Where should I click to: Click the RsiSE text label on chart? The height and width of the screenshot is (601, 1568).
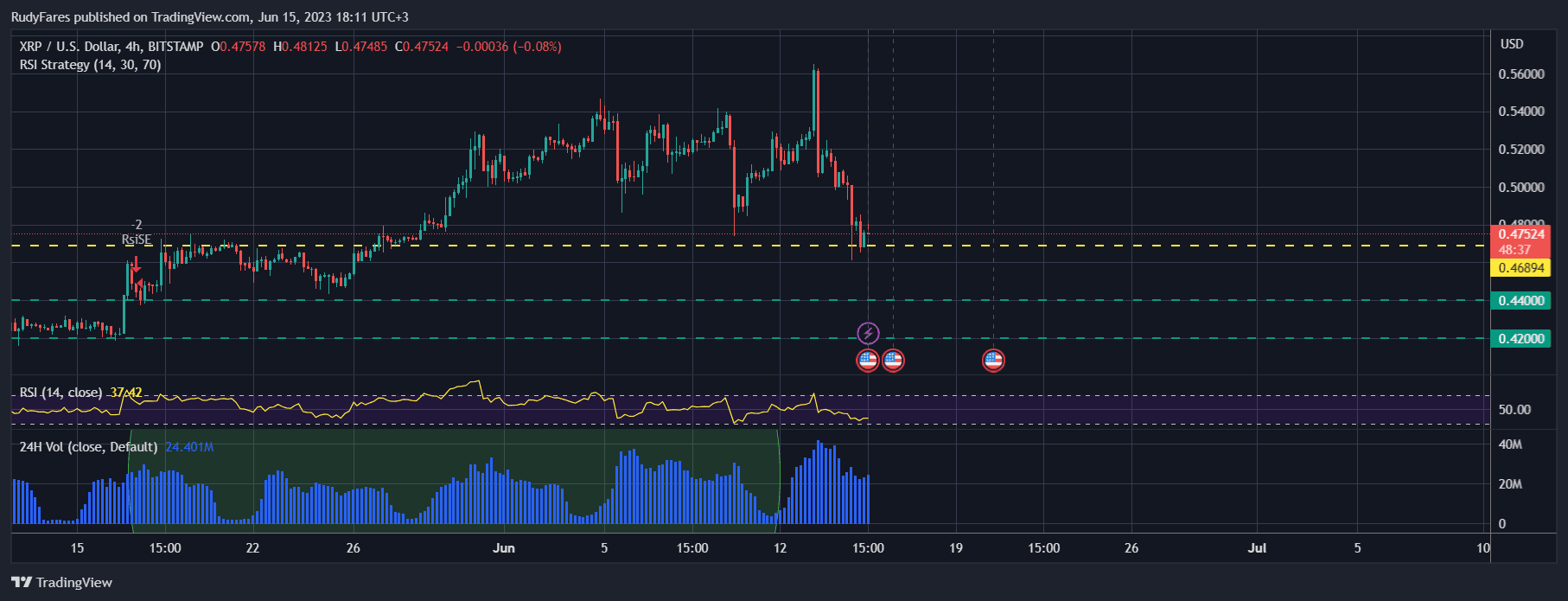(137, 240)
